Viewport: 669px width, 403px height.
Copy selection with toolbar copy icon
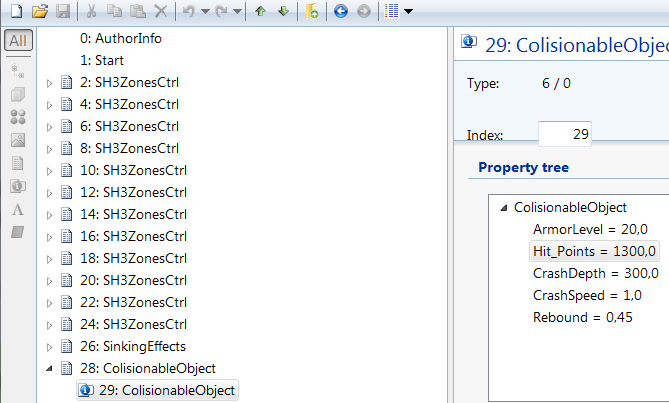point(114,11)
